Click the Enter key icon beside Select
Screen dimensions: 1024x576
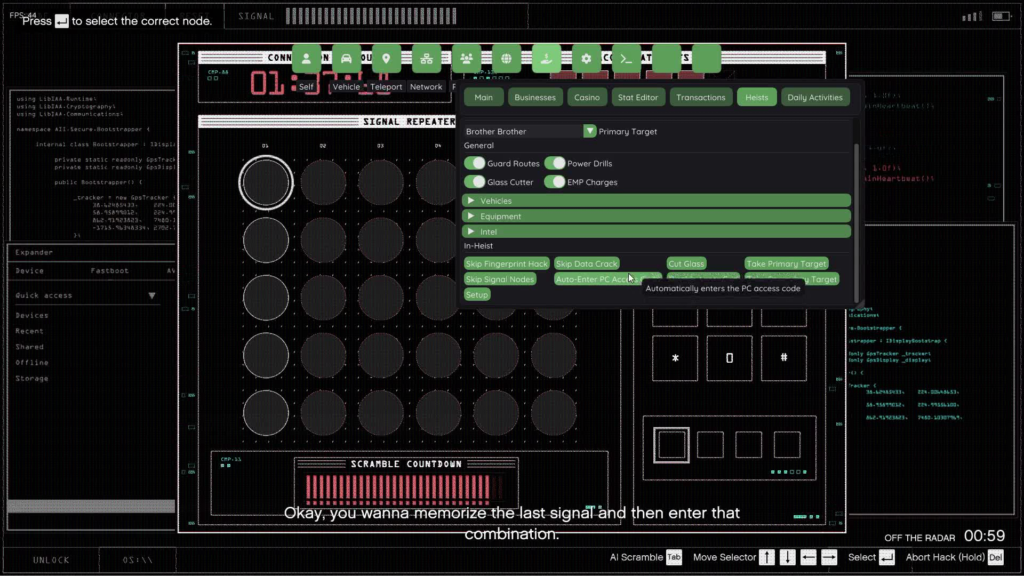tap(886, 557)
